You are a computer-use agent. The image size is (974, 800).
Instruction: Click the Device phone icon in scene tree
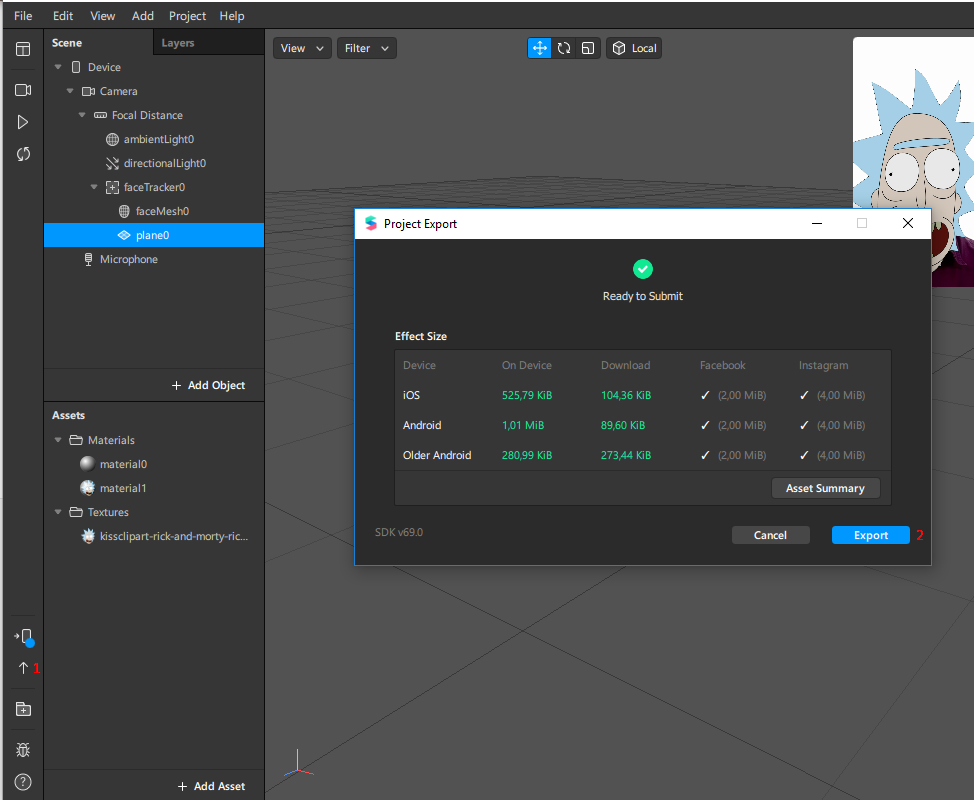point(76,67)
